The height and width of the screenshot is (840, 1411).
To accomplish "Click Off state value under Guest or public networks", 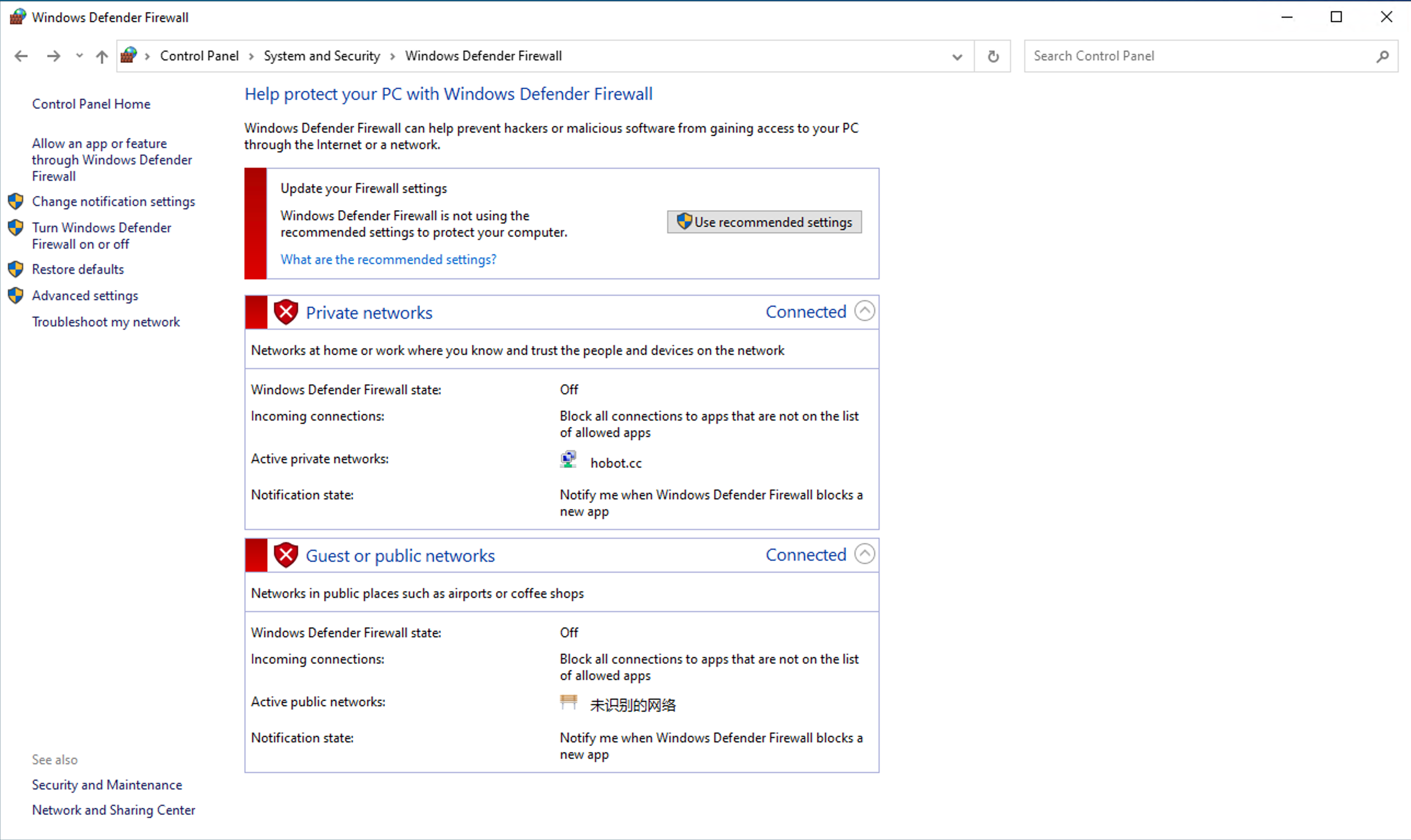I will tap(569, 633).
